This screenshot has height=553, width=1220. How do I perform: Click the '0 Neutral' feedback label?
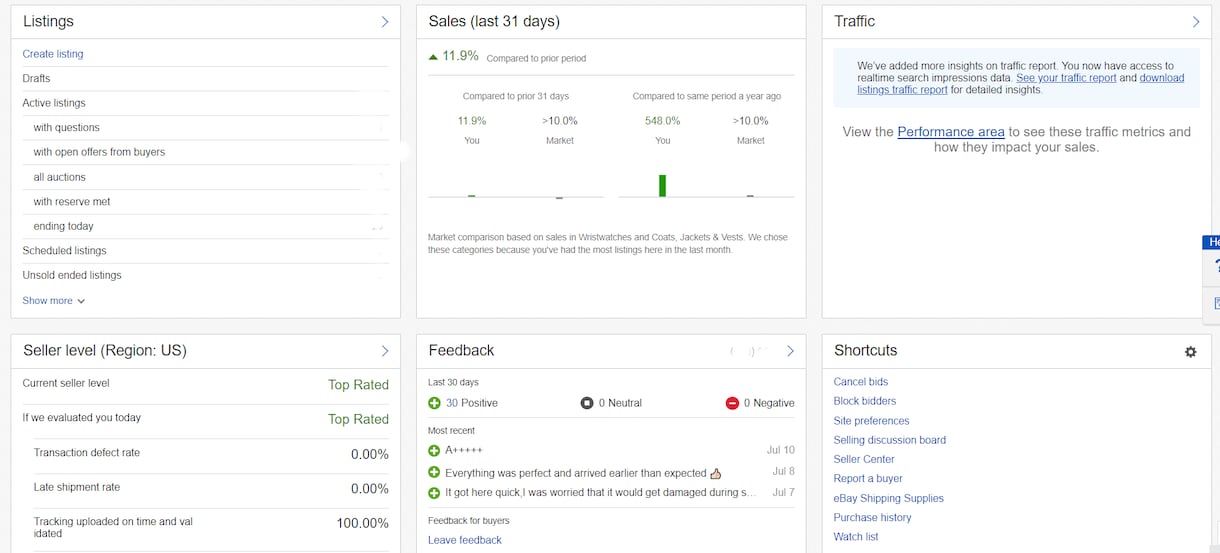620,403
